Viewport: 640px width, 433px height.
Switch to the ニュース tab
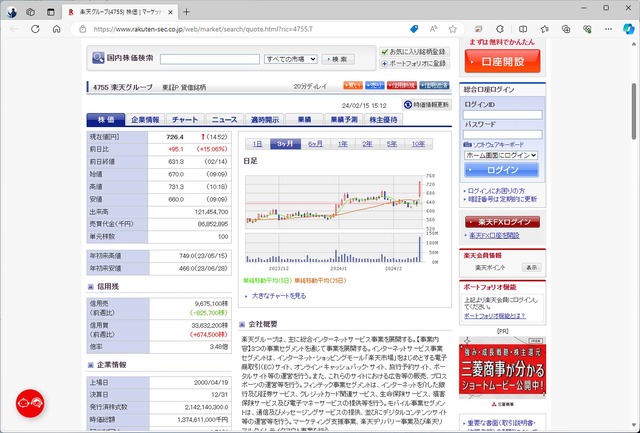(x=224, y=120)
